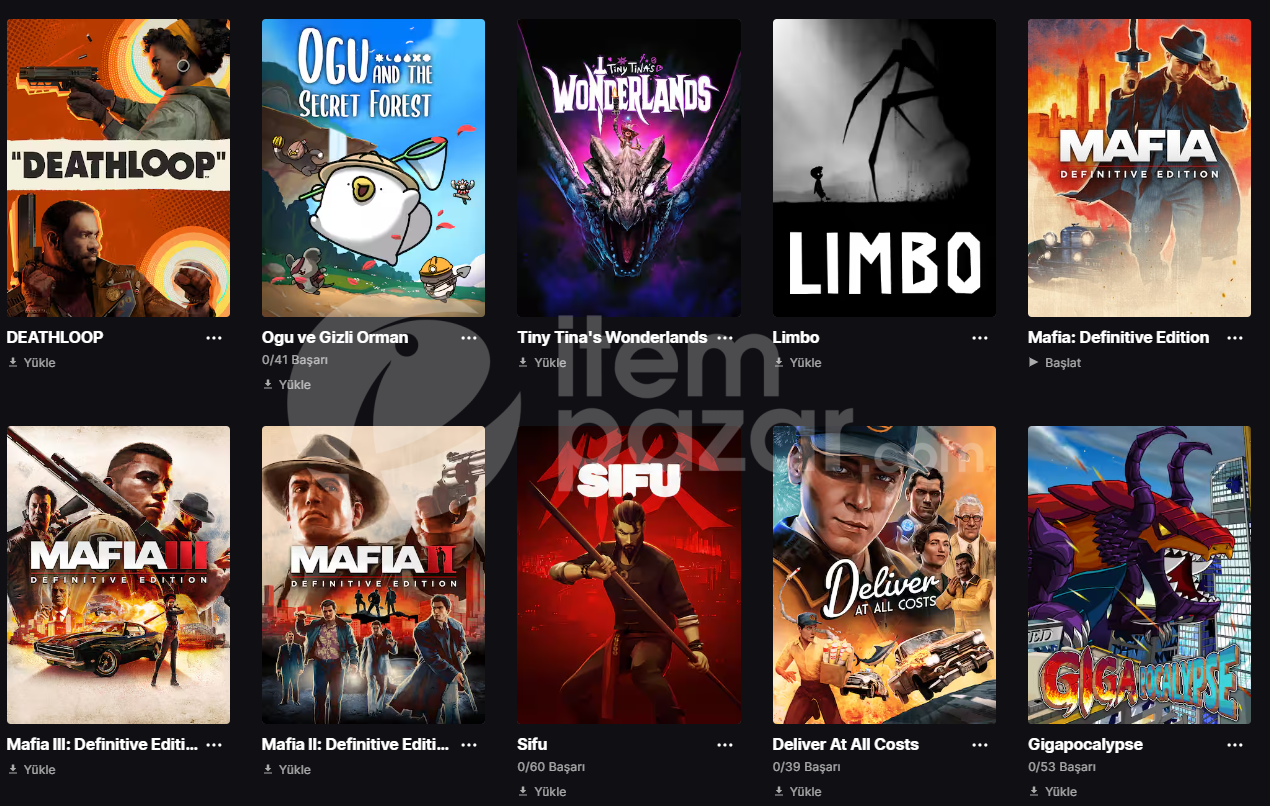Open the three-dot menu for DEATHLOOP

point(214,338)
